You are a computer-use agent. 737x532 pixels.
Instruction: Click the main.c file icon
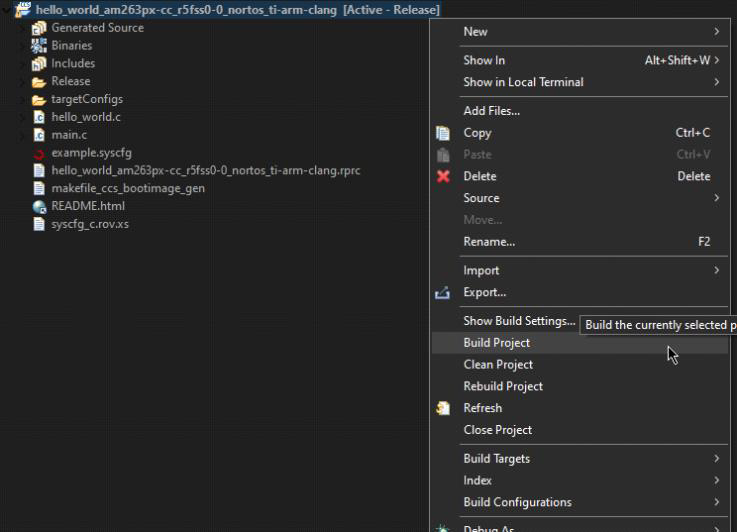(x=40, y=135)
